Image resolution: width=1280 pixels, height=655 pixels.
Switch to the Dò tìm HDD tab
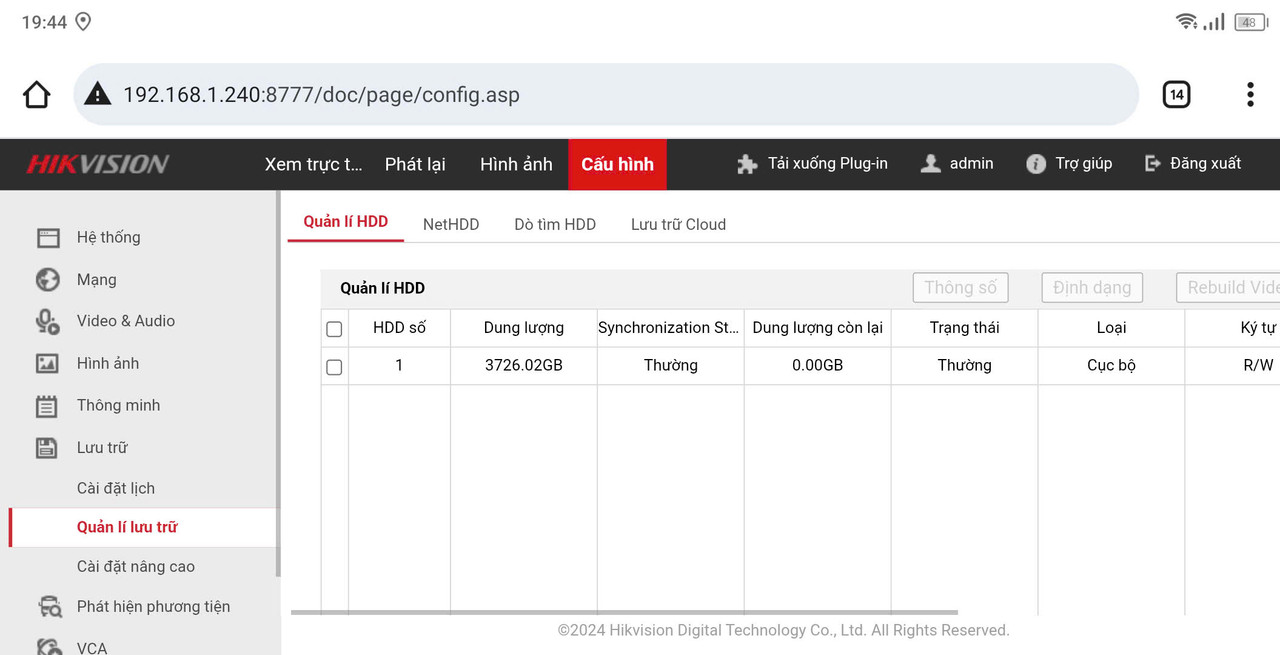coord(555,224)
